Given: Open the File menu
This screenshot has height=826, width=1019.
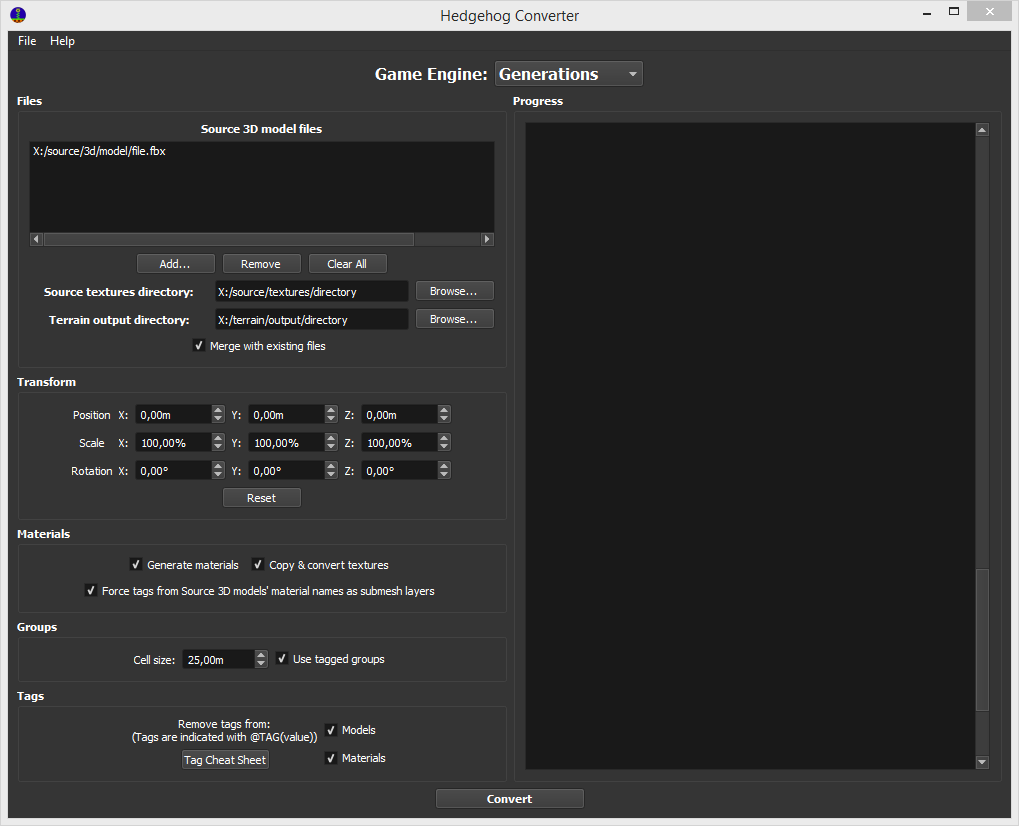Looking at the screenshot, I should coord(27,41).
